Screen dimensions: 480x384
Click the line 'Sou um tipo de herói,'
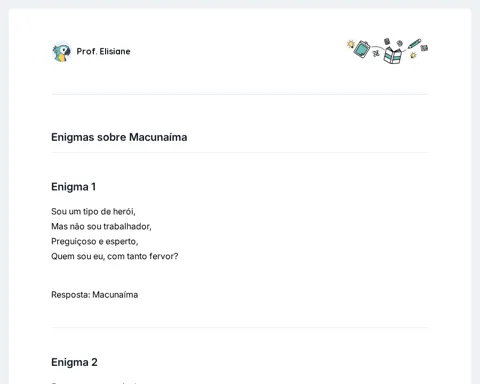pyautogui.click(x=93, y=212)
